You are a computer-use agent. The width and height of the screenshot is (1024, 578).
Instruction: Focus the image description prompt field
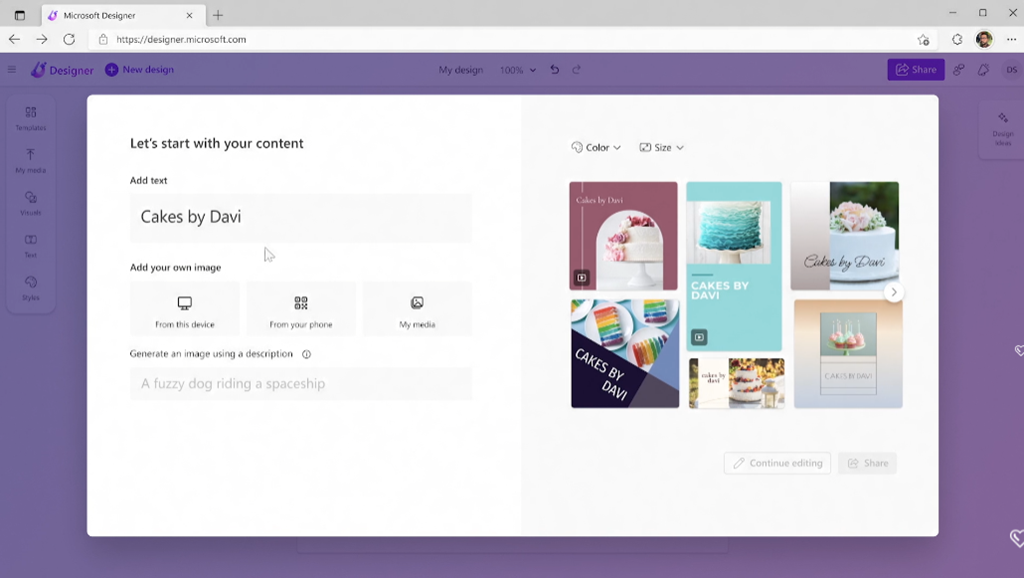coord(300,383)
